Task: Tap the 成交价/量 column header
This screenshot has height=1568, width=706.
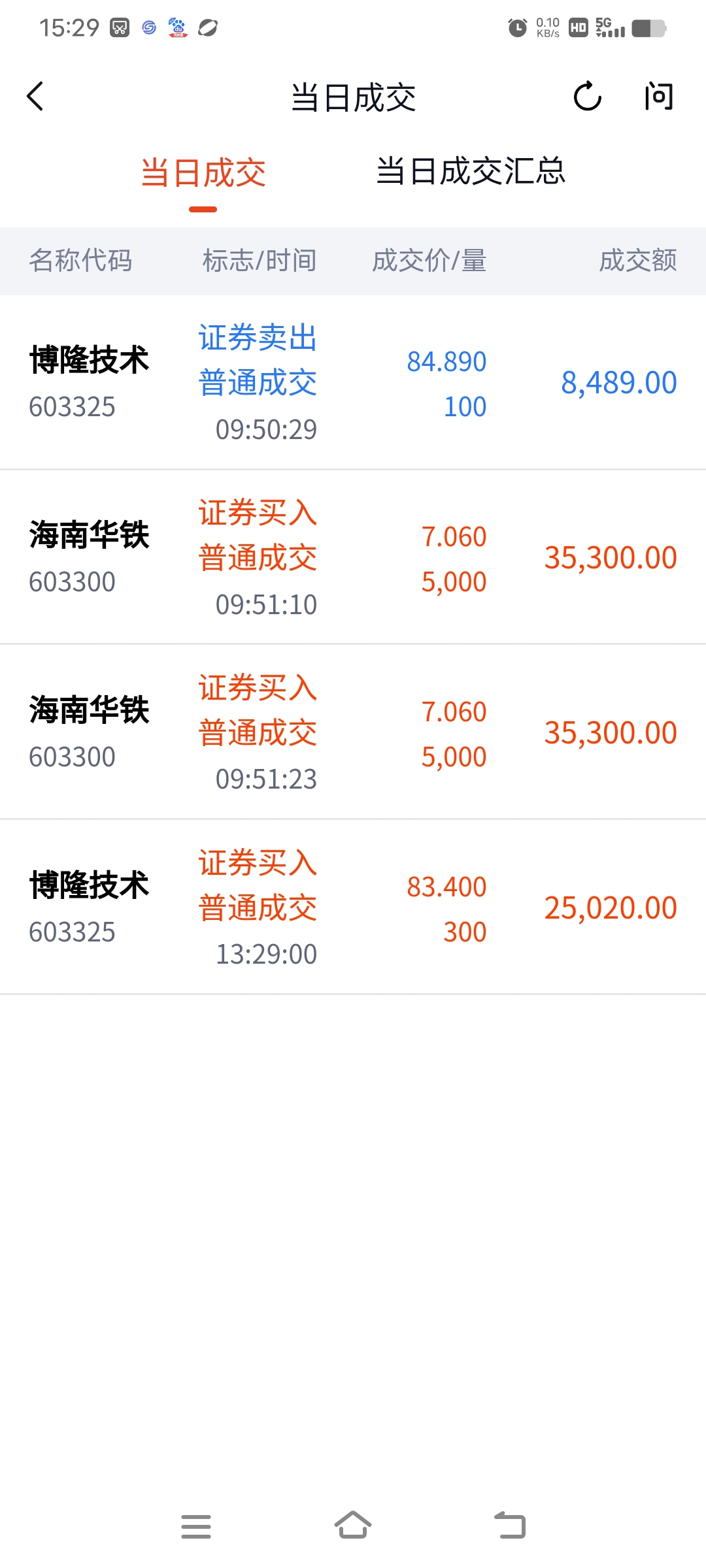Action: (429, 261)
